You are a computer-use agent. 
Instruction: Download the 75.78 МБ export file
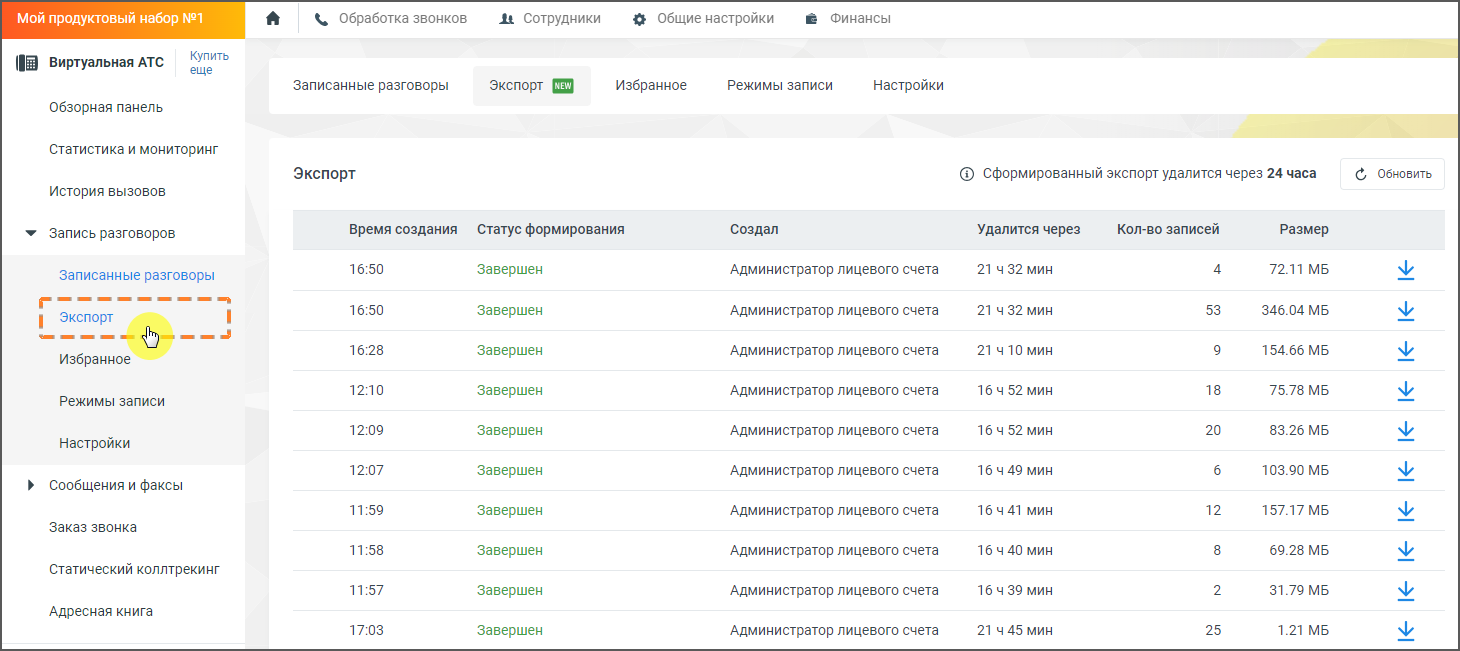(x=1405, y=390)
